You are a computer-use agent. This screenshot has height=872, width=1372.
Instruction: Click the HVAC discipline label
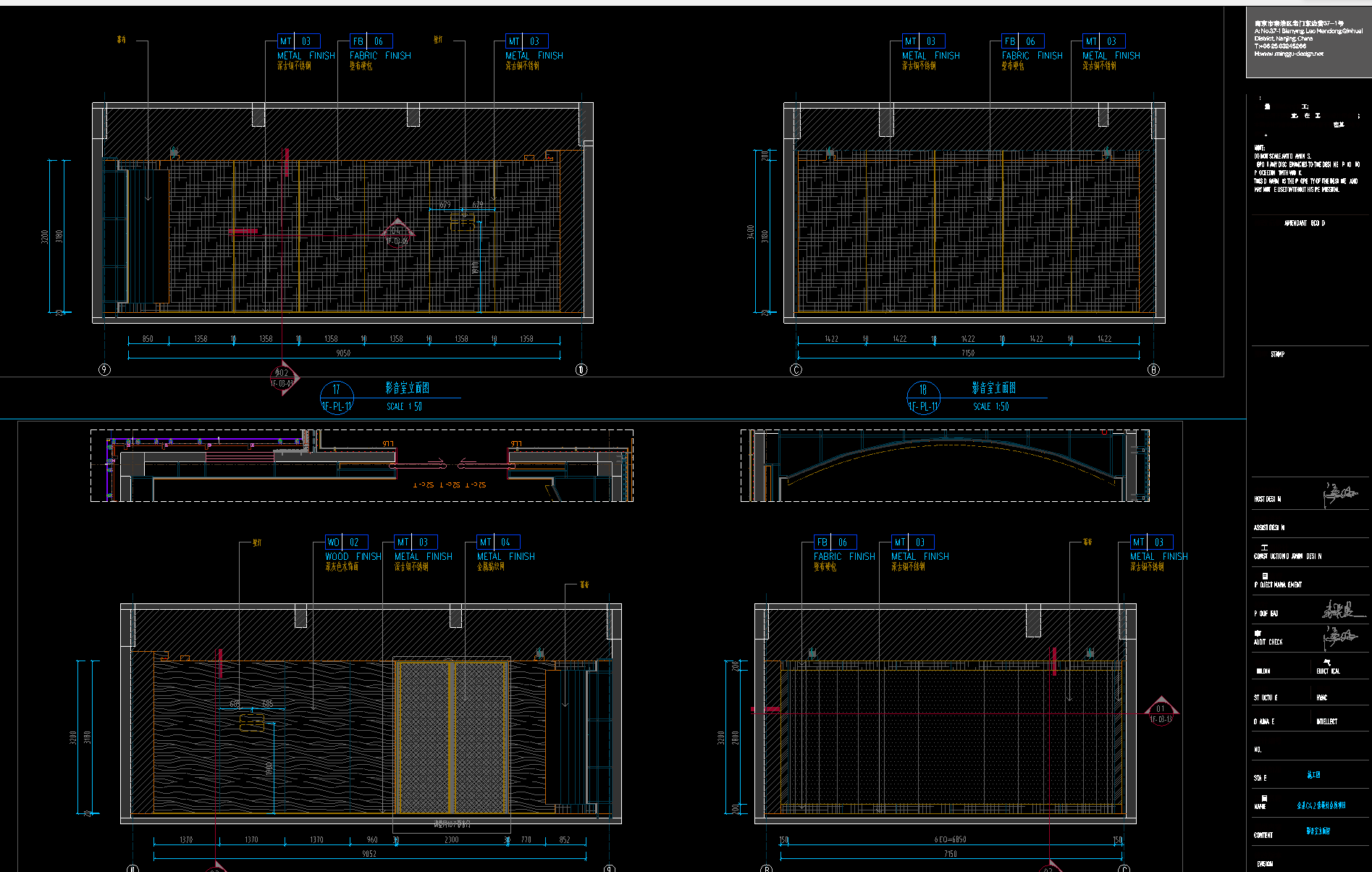point(1321,697)
